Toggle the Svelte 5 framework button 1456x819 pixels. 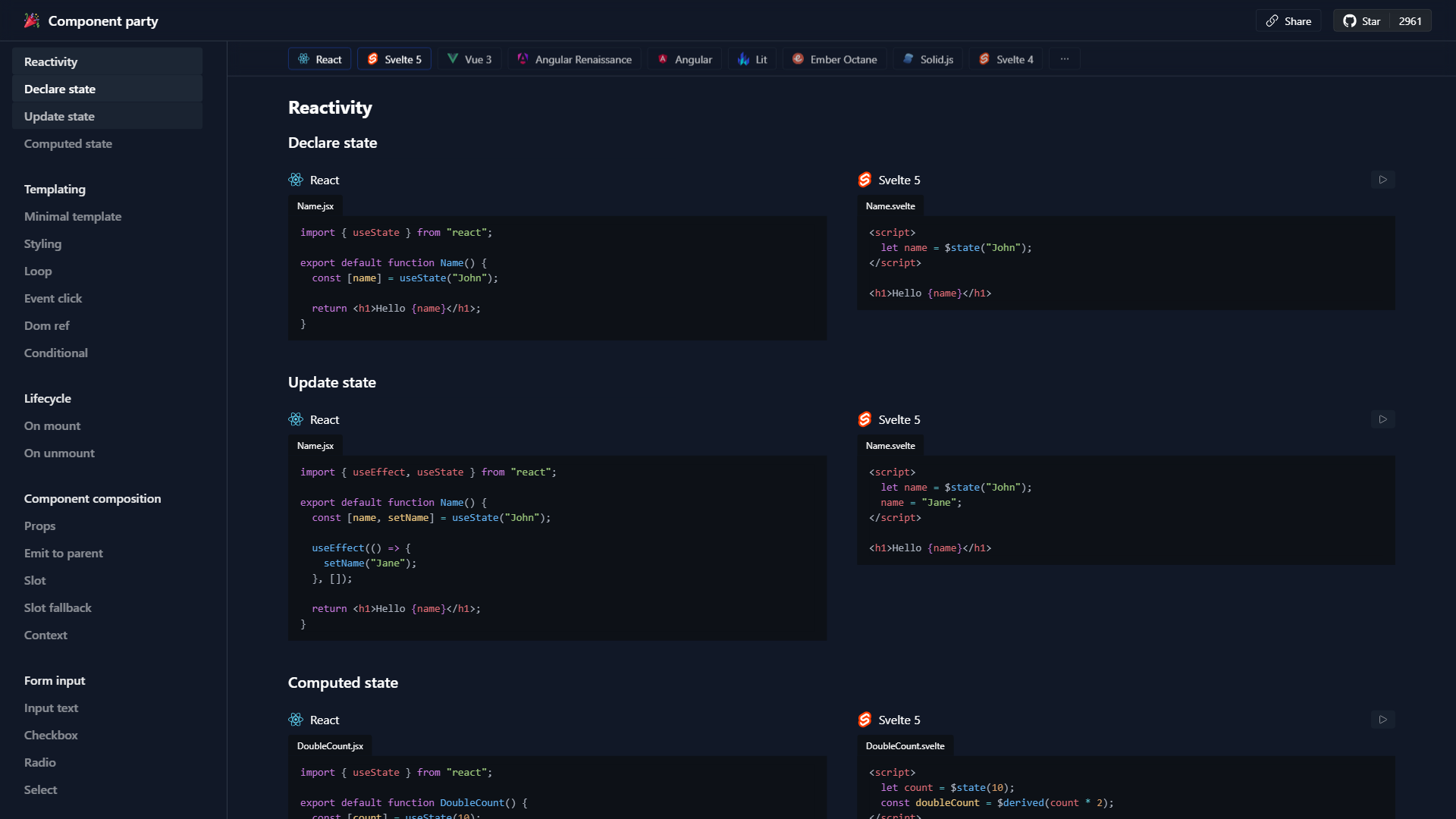tap(394, 59)
